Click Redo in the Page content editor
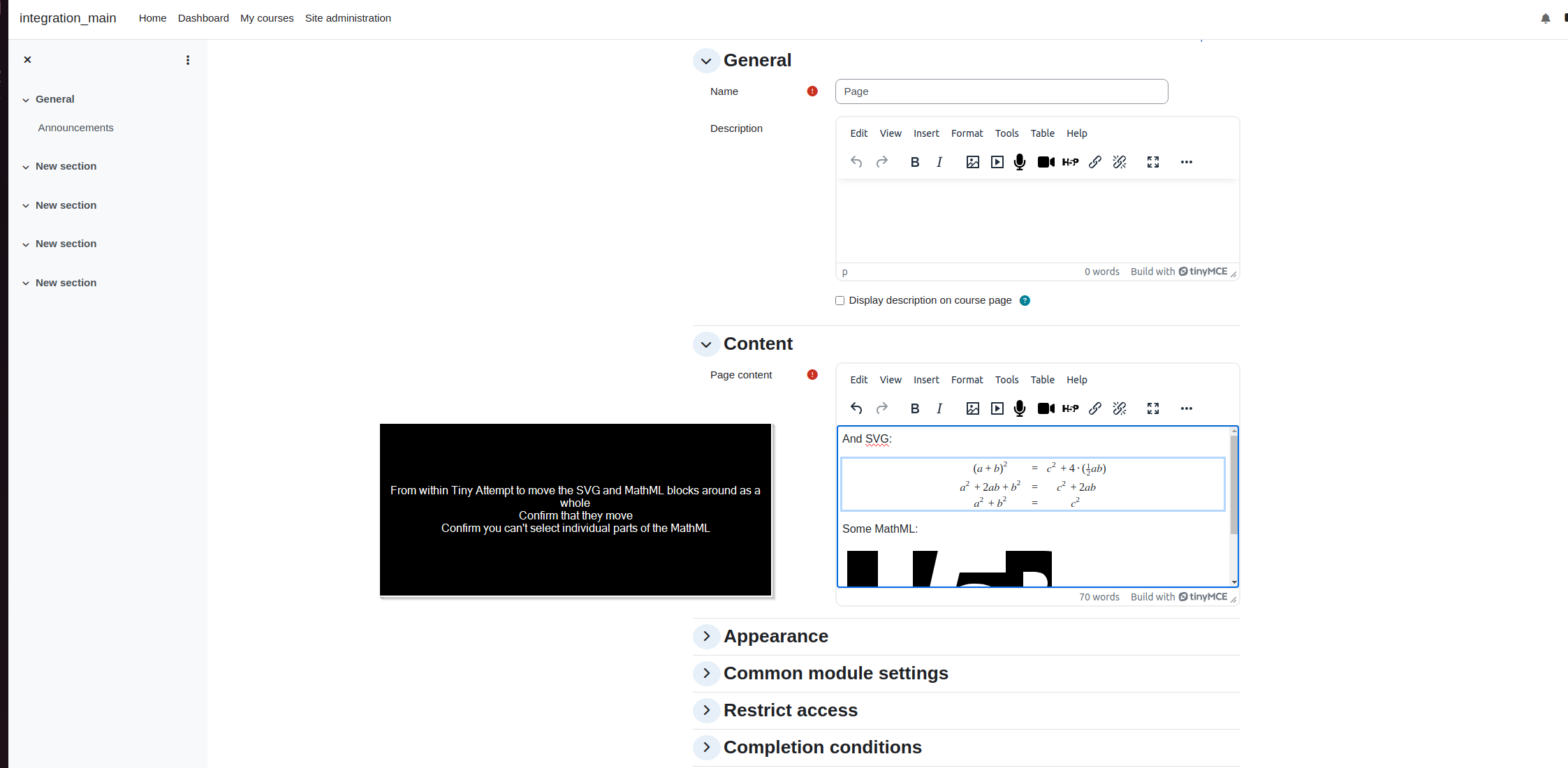Image resolution: width=1568 pixels, height=768 pixels. pos(882,408)
